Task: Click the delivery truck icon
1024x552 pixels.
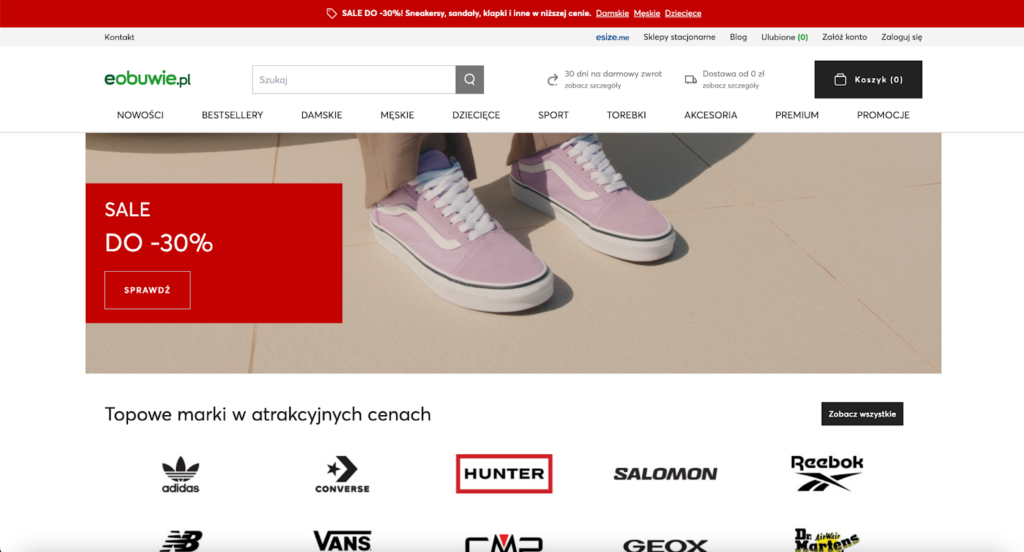Action: tap(690, 80)
